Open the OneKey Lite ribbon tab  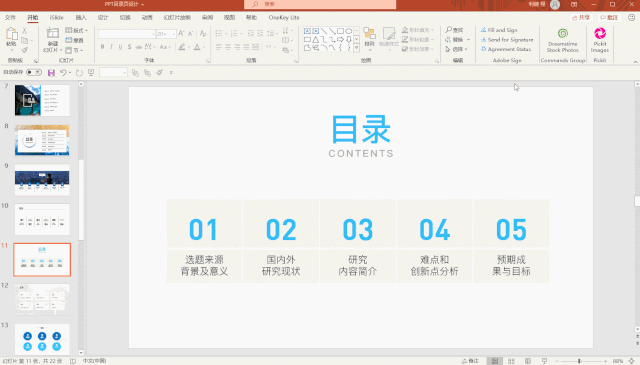pyautogui.click(x=284, y=18)
